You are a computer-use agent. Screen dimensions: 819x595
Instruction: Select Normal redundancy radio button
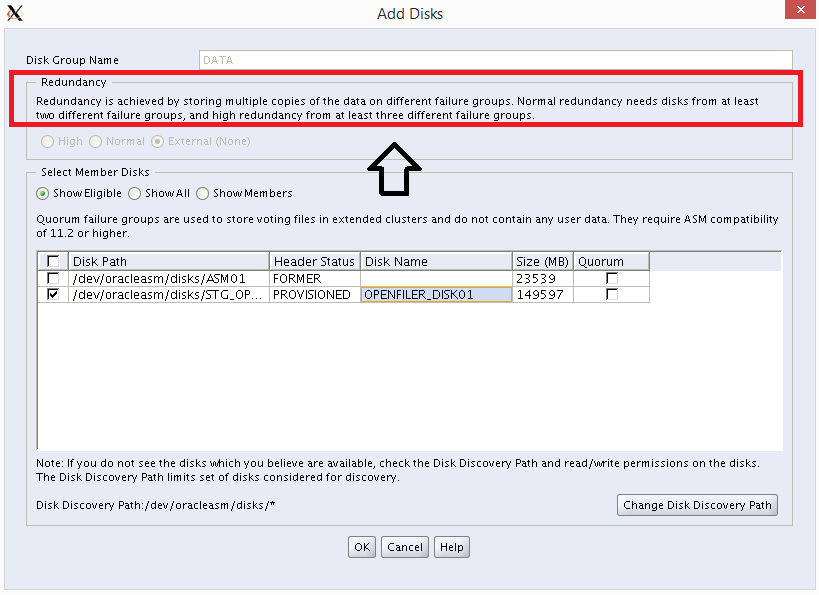click(x=96, y=142)
